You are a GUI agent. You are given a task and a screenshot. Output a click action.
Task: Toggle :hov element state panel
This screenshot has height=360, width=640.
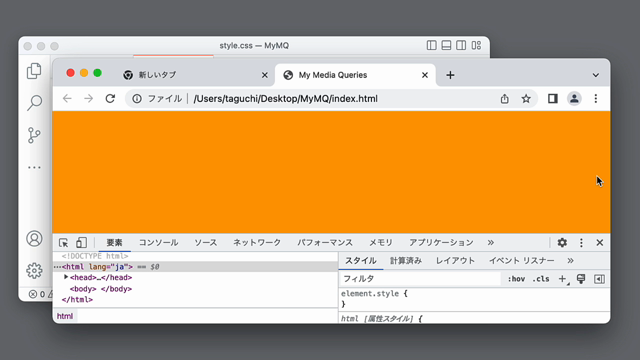[x=516, y=279]
